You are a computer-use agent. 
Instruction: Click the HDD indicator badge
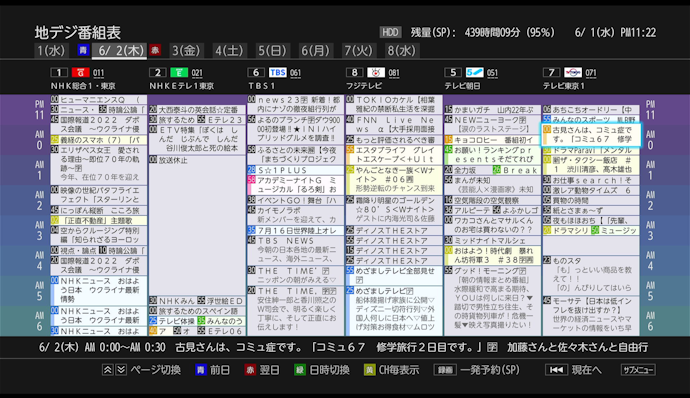[390, 32]
